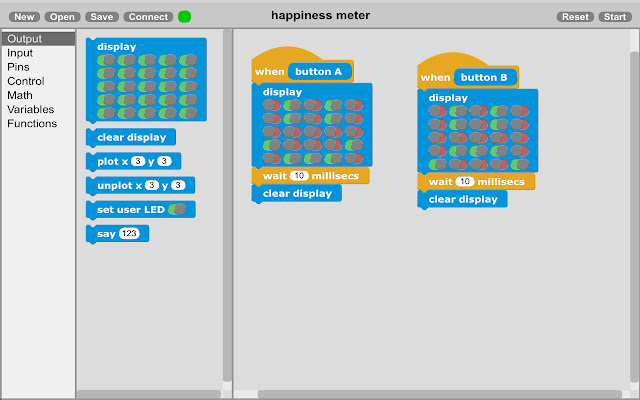Select the 'when button B' hat block
Screen dimensions: 640x400
pos(468,71)
